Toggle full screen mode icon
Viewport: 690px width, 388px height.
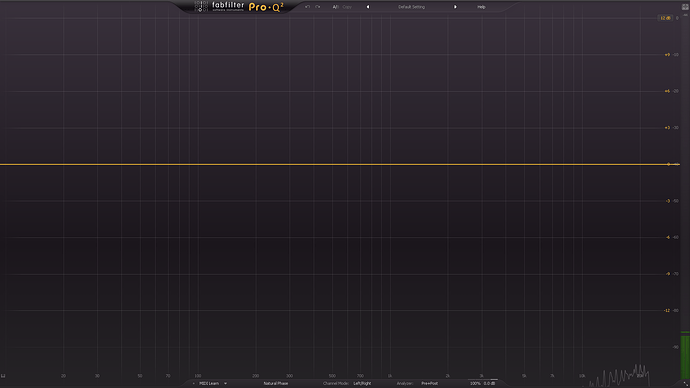685,7
